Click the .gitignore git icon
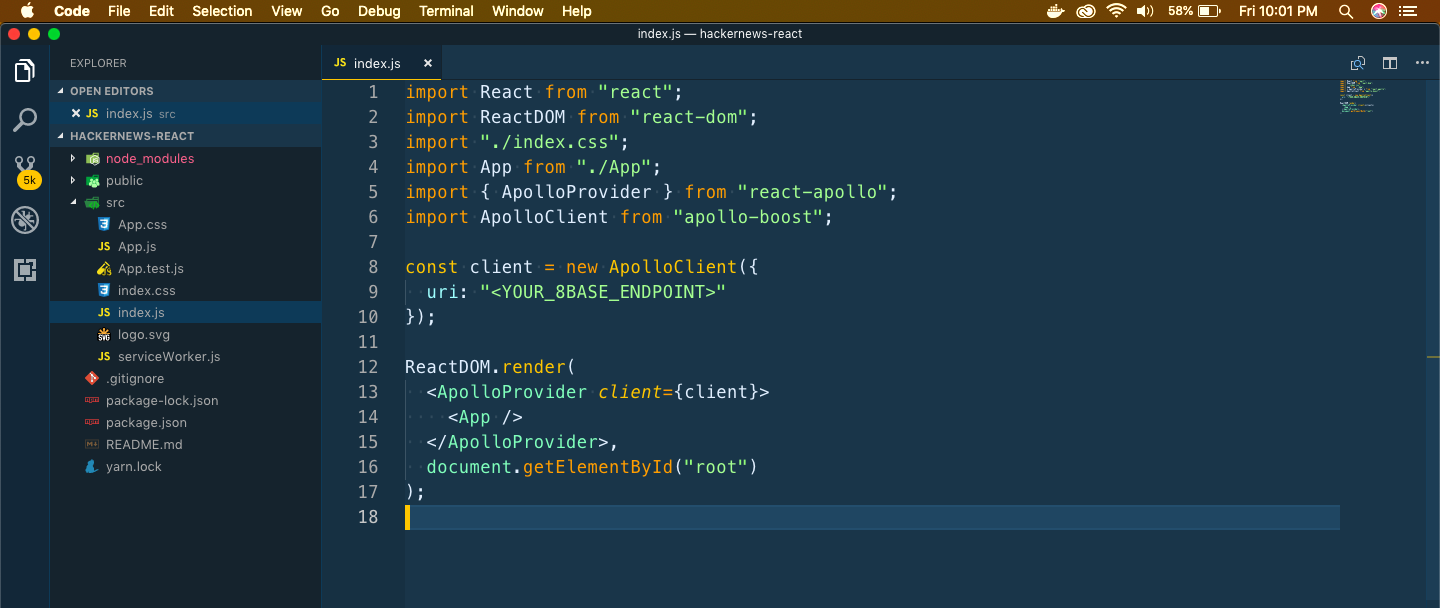This screenshot has height=608, width=1440. [92, 379]
